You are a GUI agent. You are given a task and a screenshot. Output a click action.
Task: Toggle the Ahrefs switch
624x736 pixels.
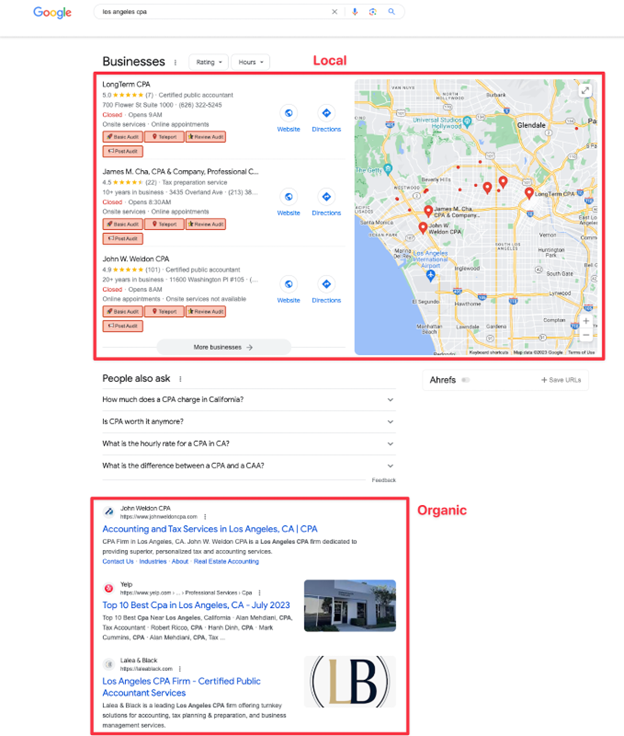465,380
